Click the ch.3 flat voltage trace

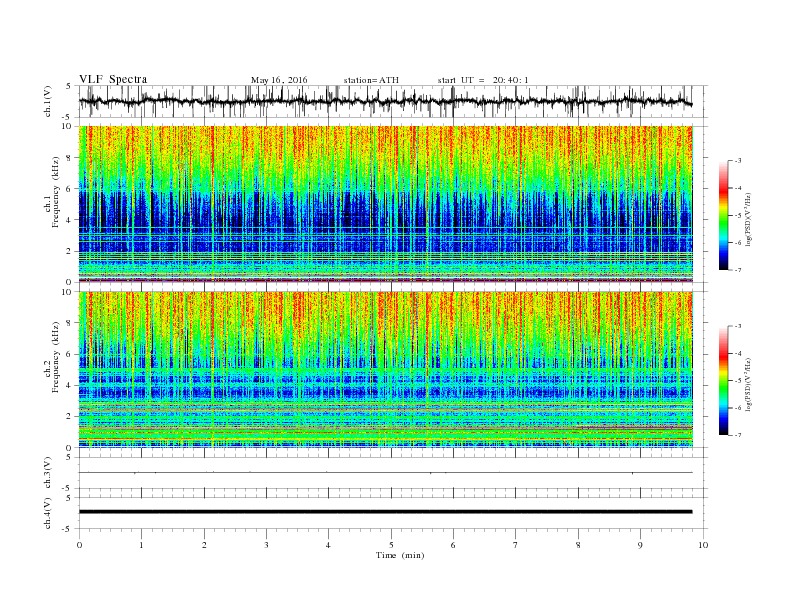(385, 473)
